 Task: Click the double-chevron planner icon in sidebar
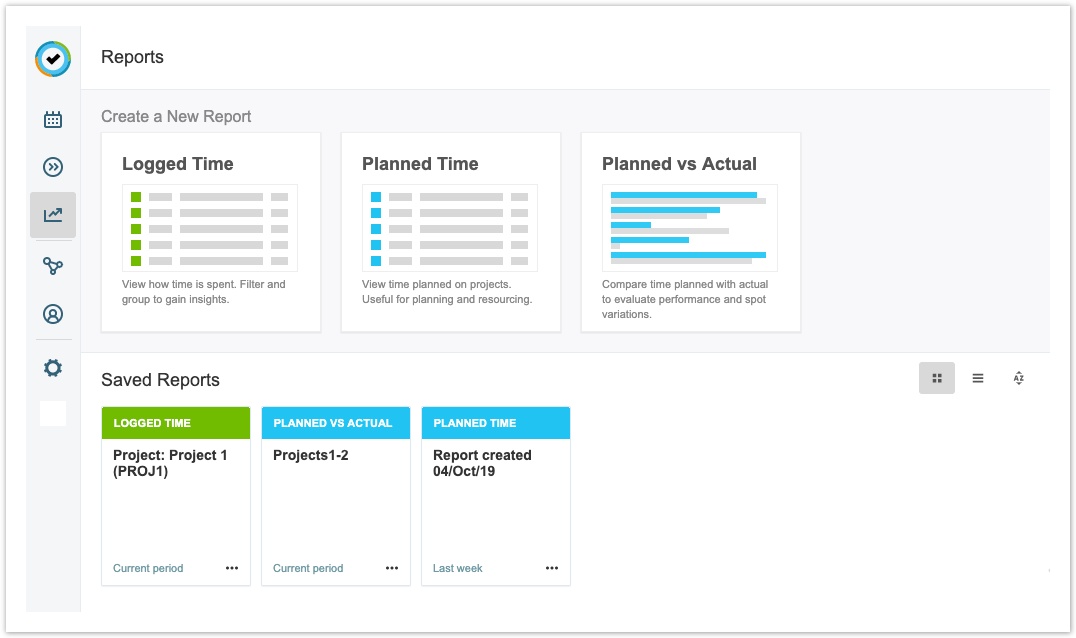tap(53, 167)
